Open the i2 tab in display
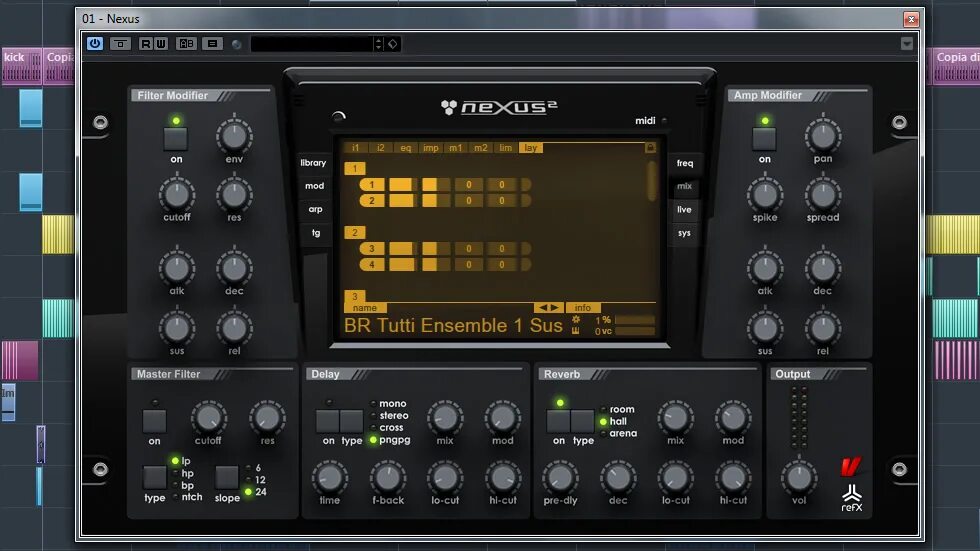Viewport: 980px width, 551px height. pos(381,148)
